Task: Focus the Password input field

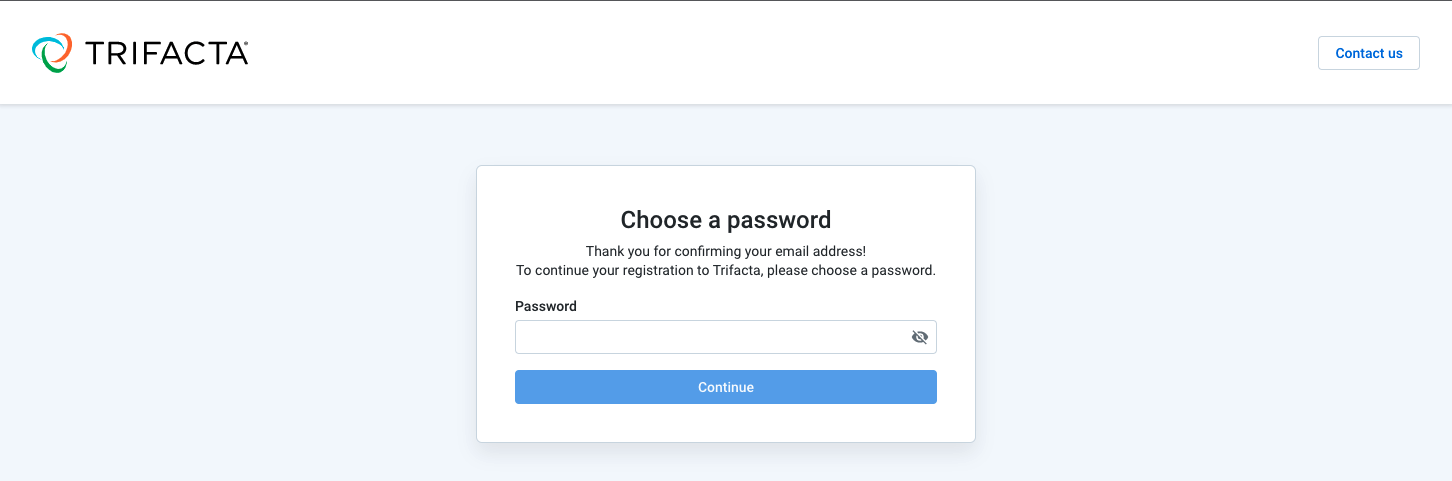Action: (x=710, y=337)
